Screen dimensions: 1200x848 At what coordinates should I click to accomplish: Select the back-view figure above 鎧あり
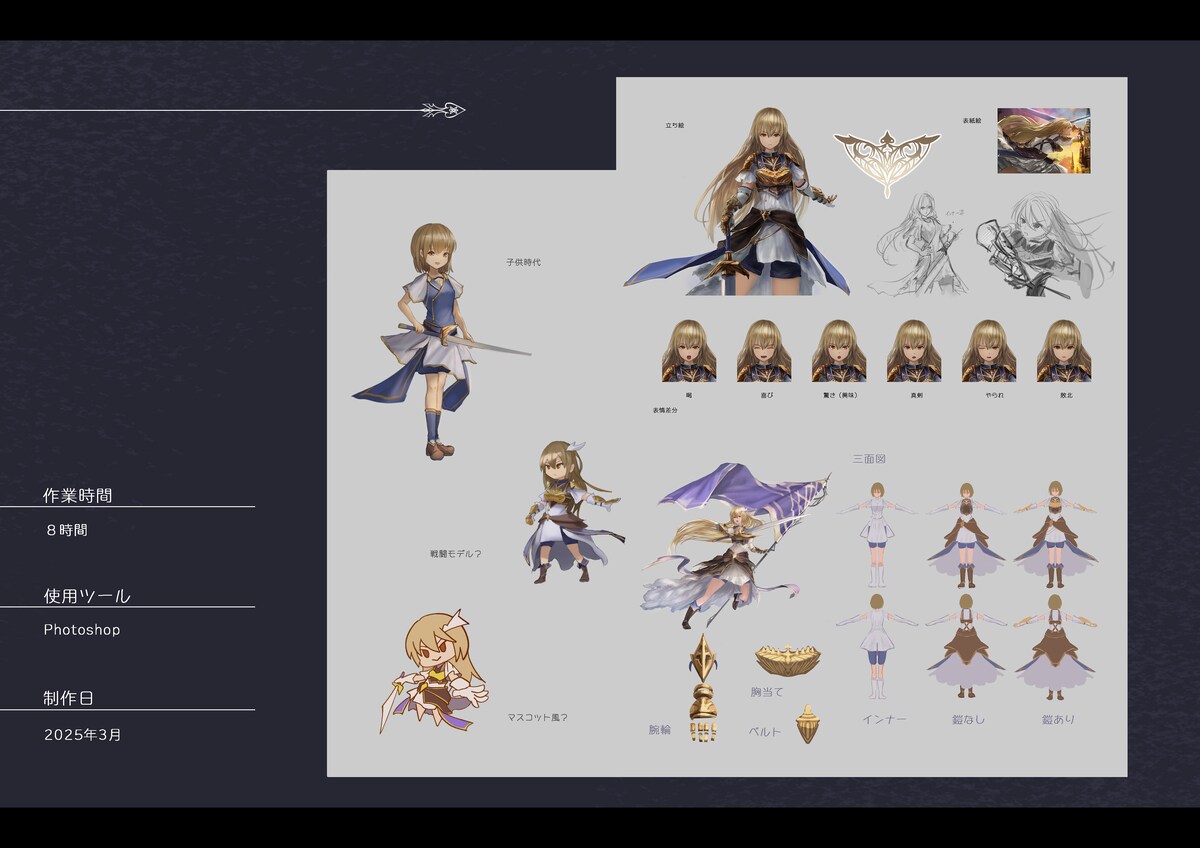coord(1055,648)
